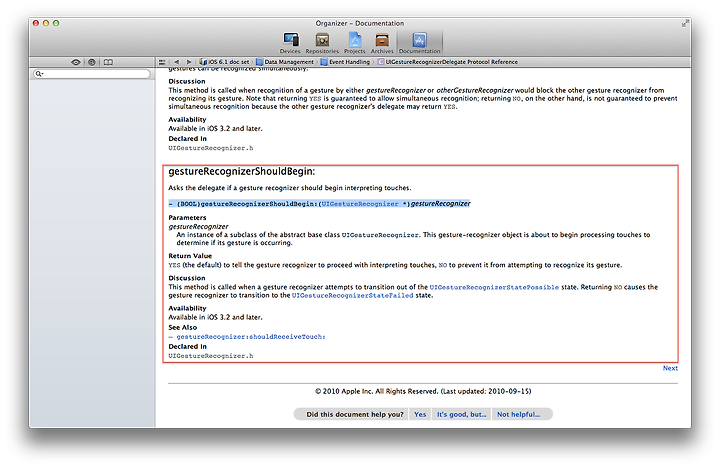Open Data Management breadcrumb menu
The height and width of the screenshot is (468, 720).
point(285,62)
